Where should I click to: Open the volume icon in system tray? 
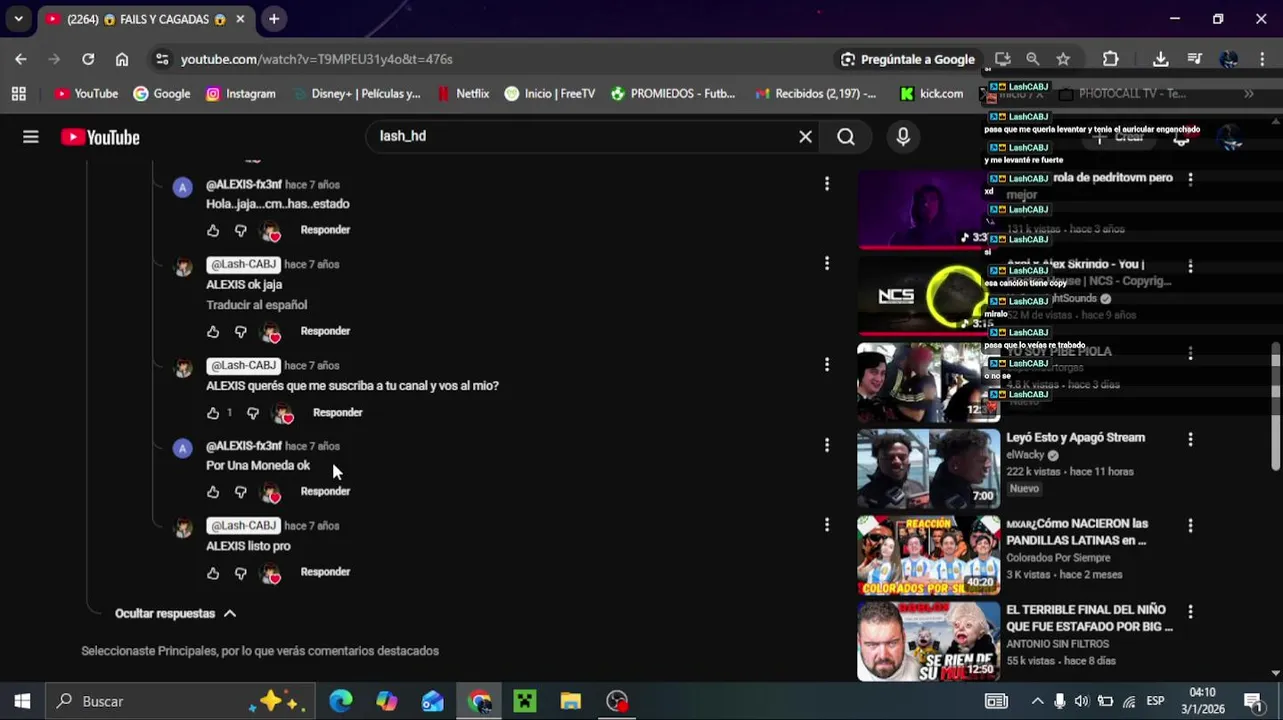[1082, 701]
